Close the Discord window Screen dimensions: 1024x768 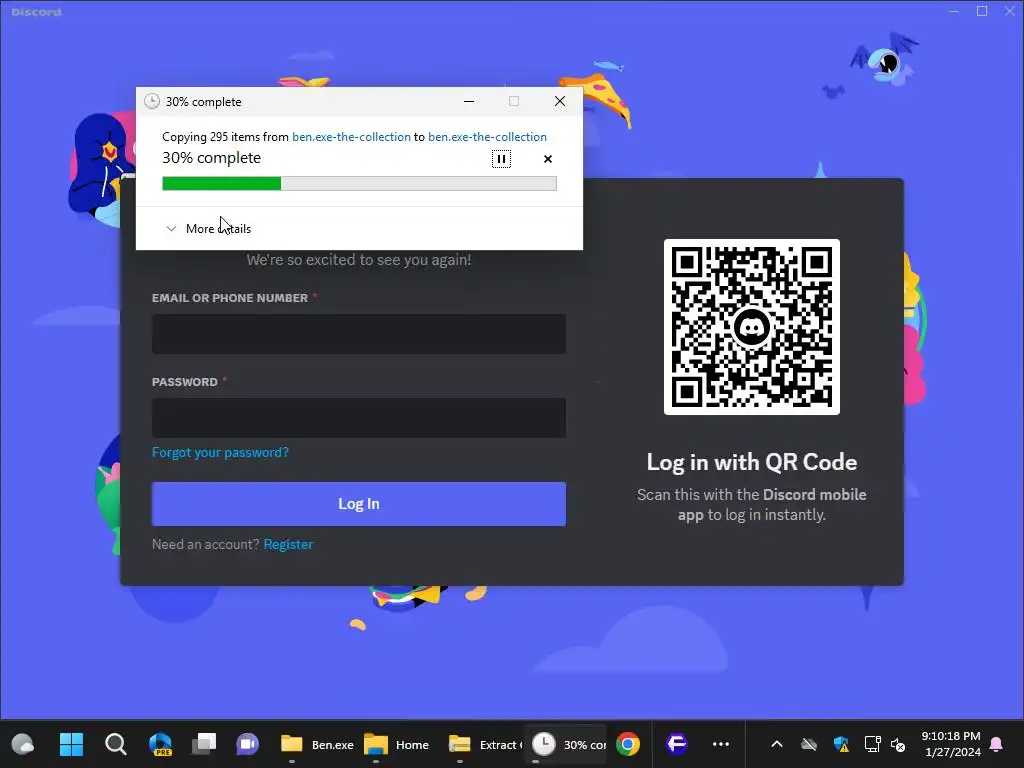pos(1009,11)
